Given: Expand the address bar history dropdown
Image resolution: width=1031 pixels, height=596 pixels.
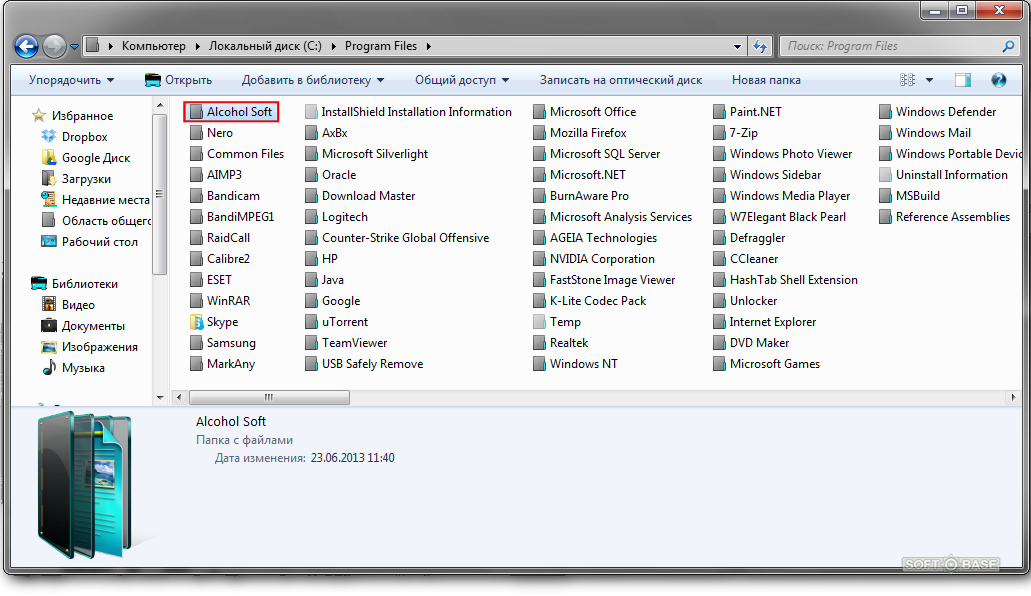Looking at the screenshot, I should tap(736, 46).
